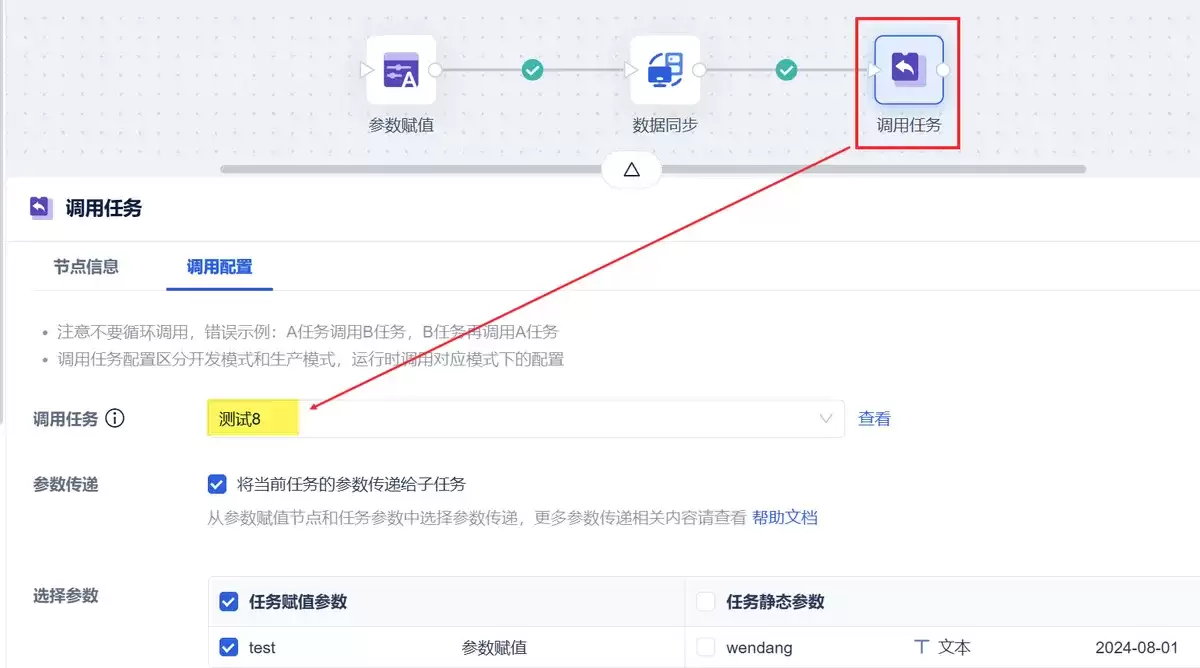Click the info icon next to 调用任务 label
Screen dimensions: 1200x668
[x=115, y=419]
